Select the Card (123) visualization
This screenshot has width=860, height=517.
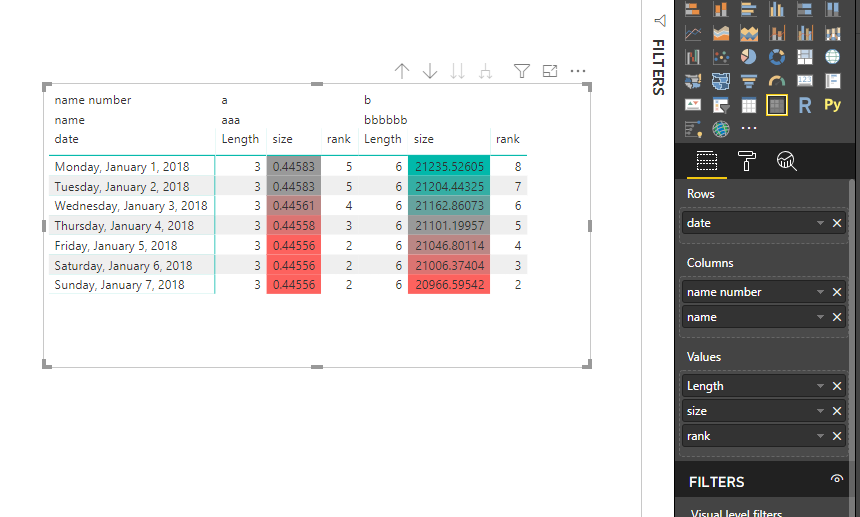tap(805, 81)
